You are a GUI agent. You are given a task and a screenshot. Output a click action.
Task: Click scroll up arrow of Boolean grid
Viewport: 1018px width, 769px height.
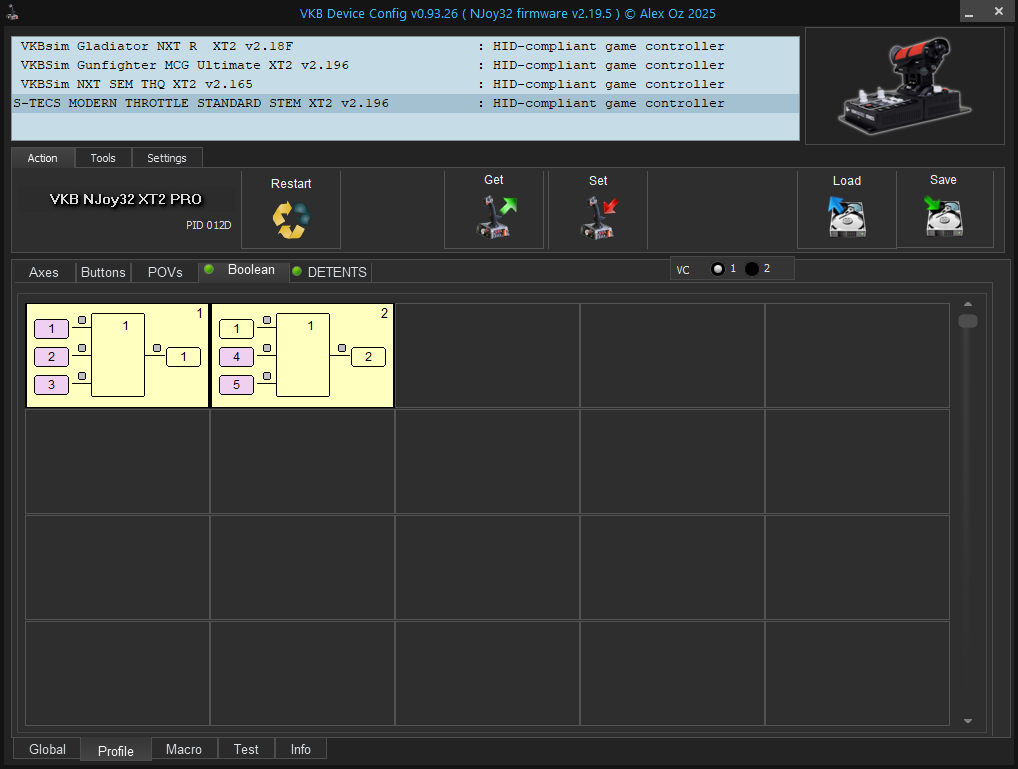[x=967, y=304]
